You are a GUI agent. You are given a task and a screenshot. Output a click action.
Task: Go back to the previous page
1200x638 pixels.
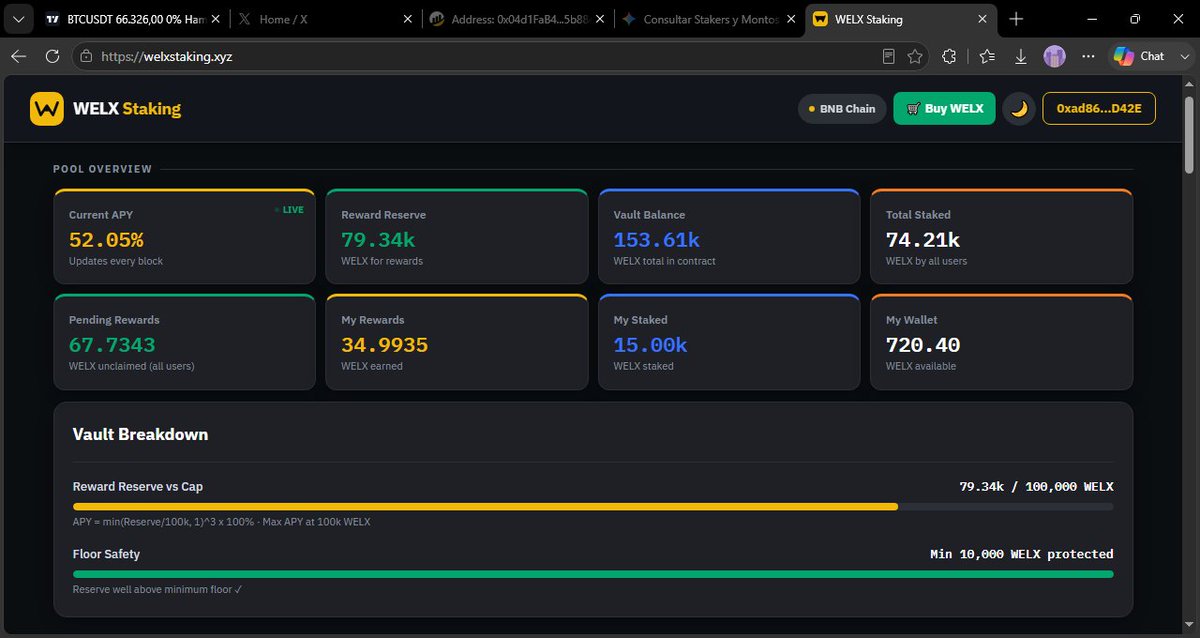coord(18,57)
